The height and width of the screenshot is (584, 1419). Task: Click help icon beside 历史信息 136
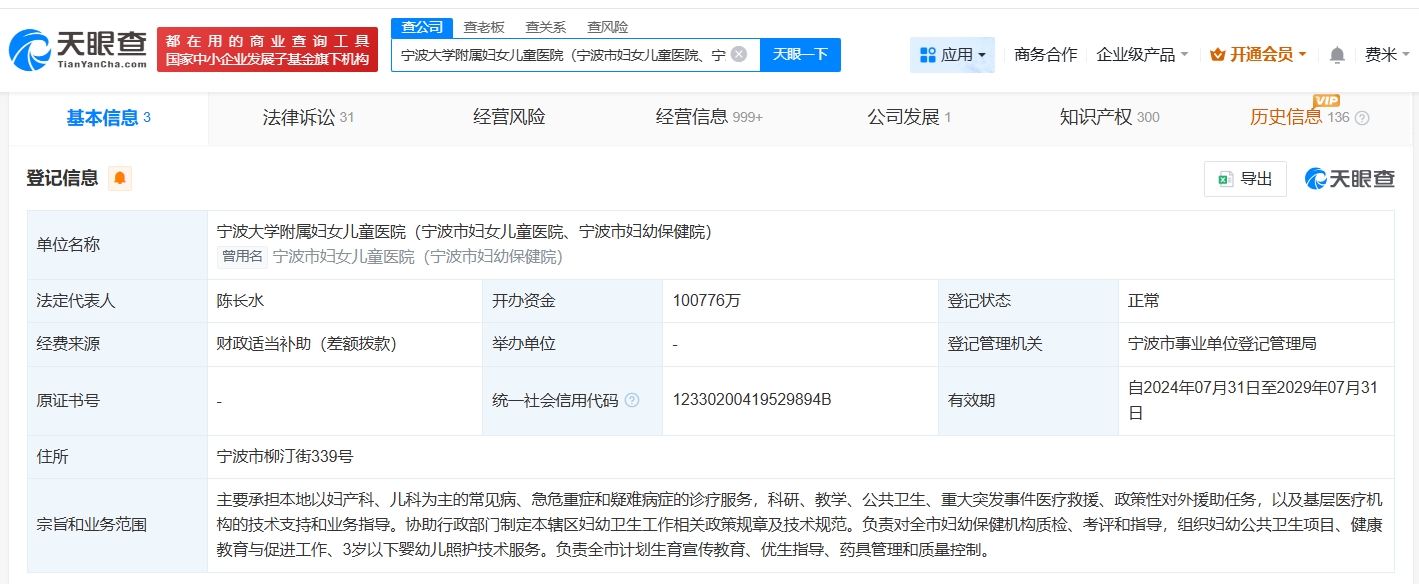click(1362, 118)
